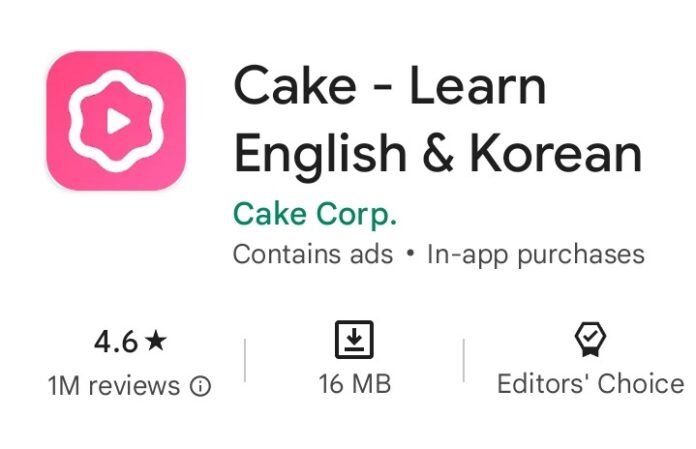Click the download size icon

click(x=354, y=339)
